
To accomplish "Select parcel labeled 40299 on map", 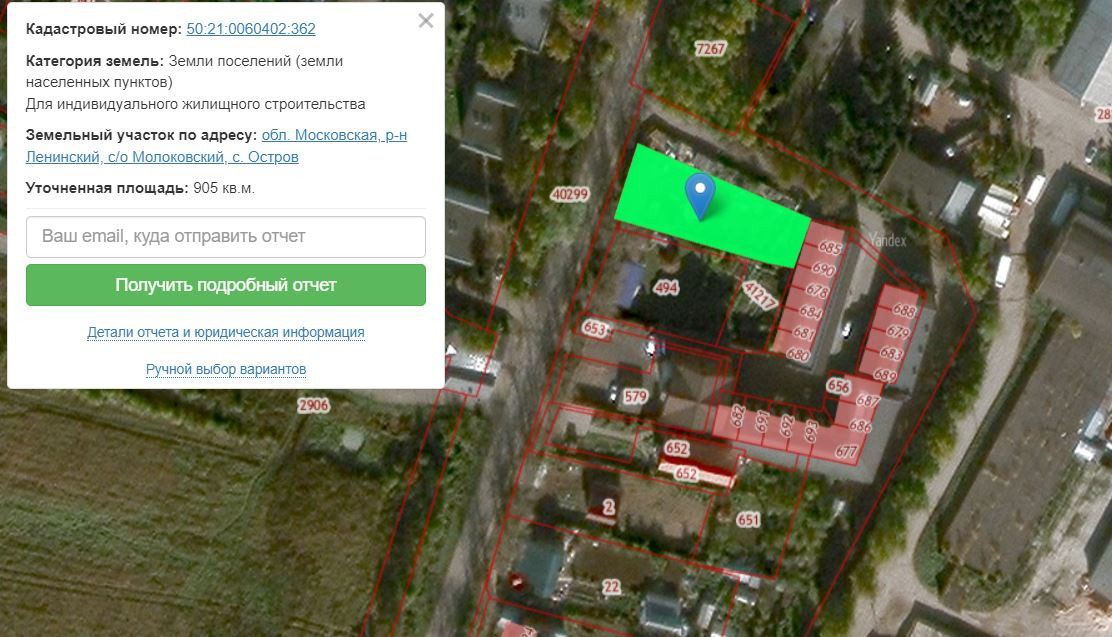I will pos(569,194).
